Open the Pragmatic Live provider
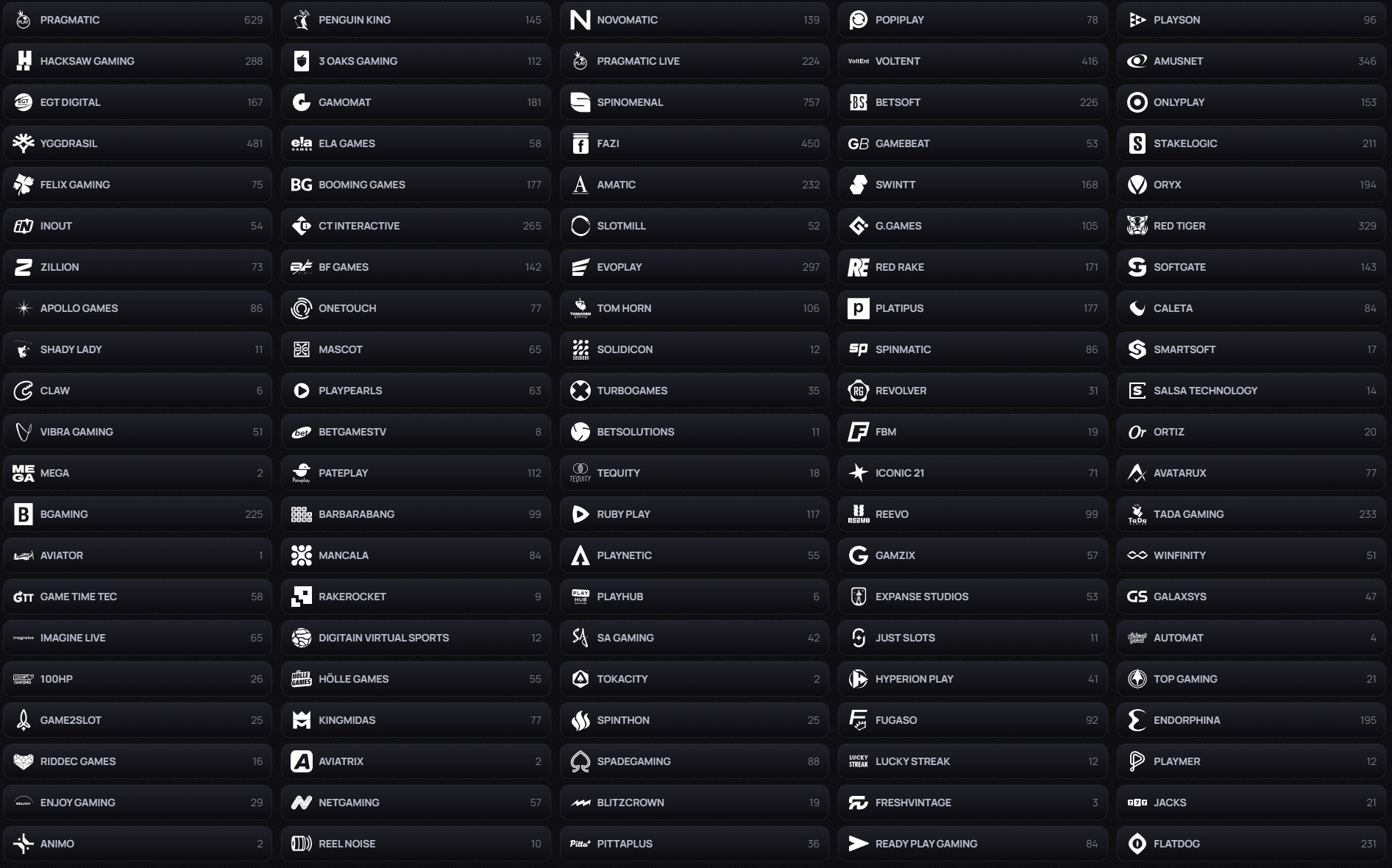The image size is (1392, 868). (x=695, y=61)
